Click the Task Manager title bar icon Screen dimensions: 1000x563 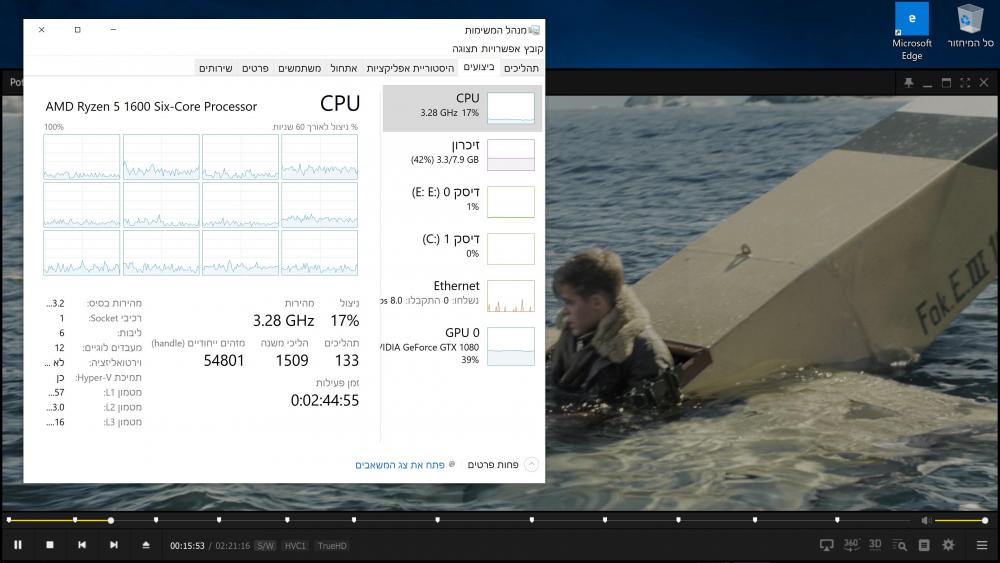[534, 30]
